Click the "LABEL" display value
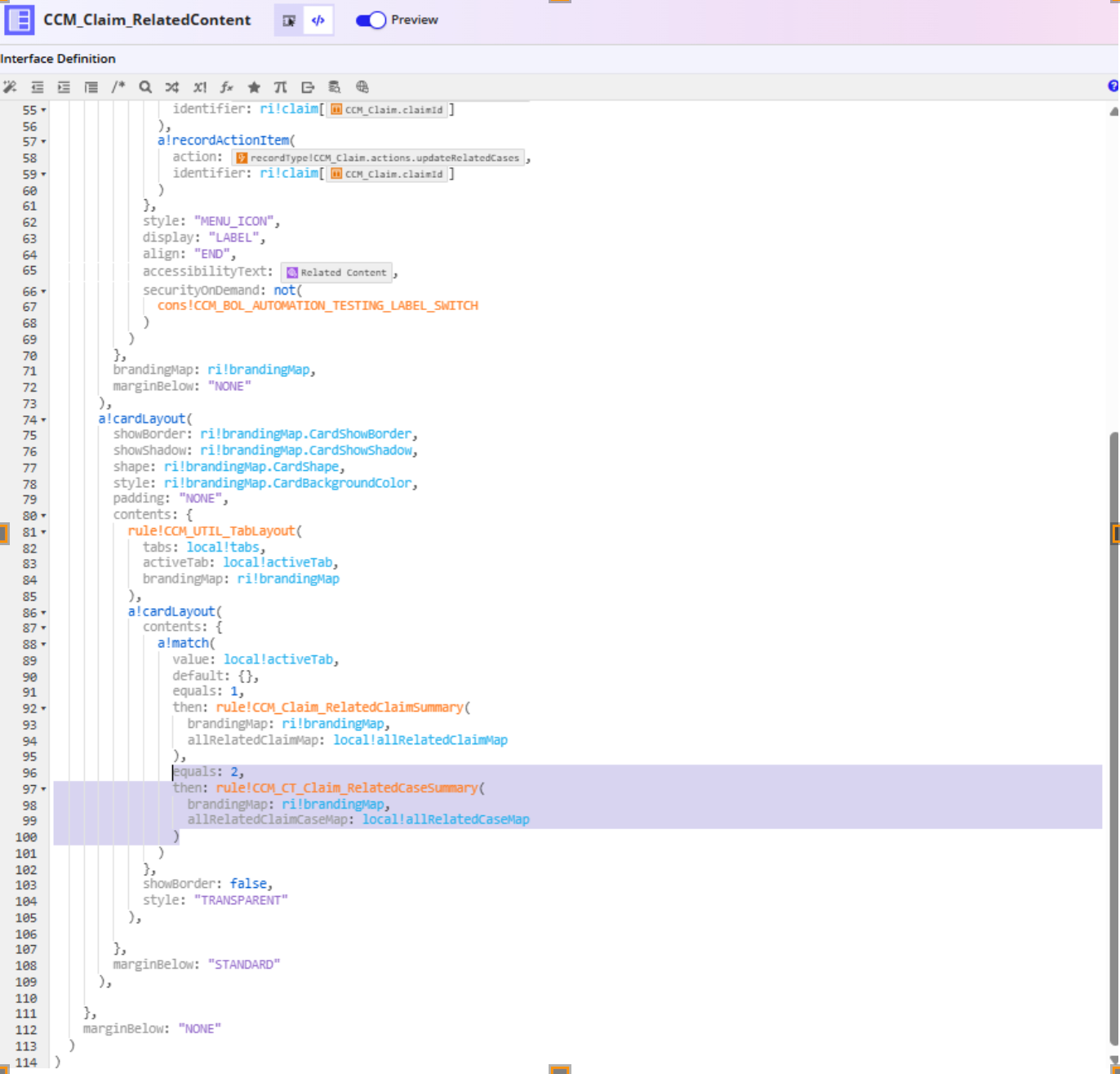 click(234, 237)
